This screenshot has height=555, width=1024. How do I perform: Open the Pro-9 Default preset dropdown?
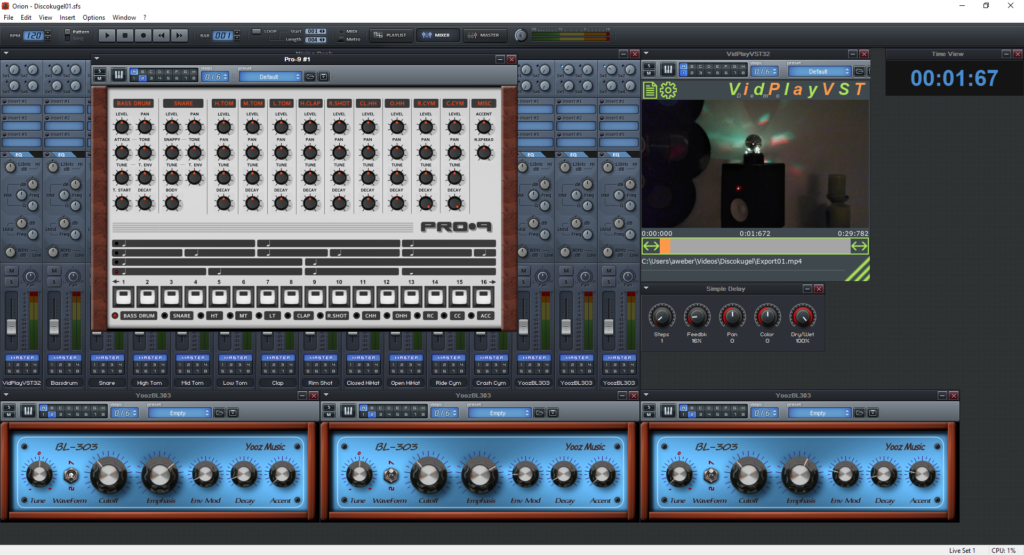(270, 76)
